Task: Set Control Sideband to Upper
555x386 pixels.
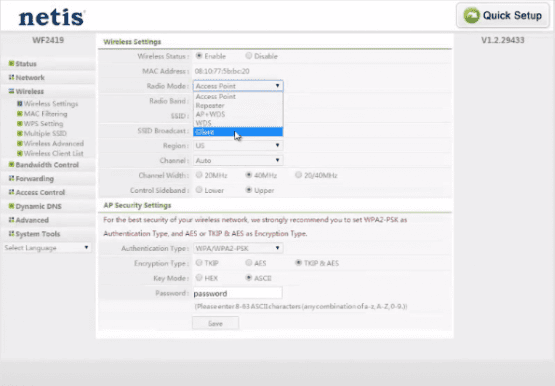Action: 249,190
